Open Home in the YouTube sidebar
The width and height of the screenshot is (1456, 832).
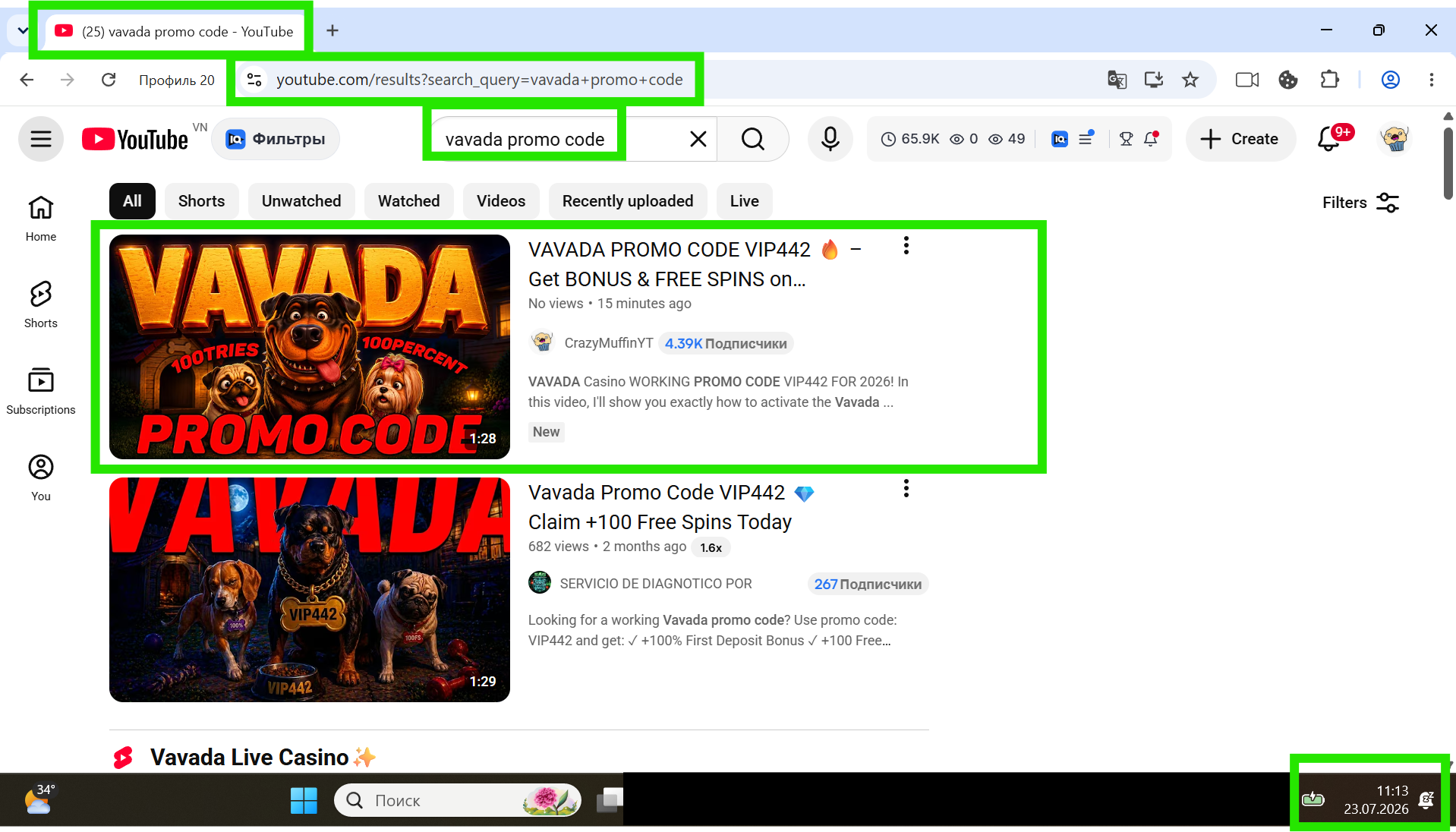click(x=41, y=219)
